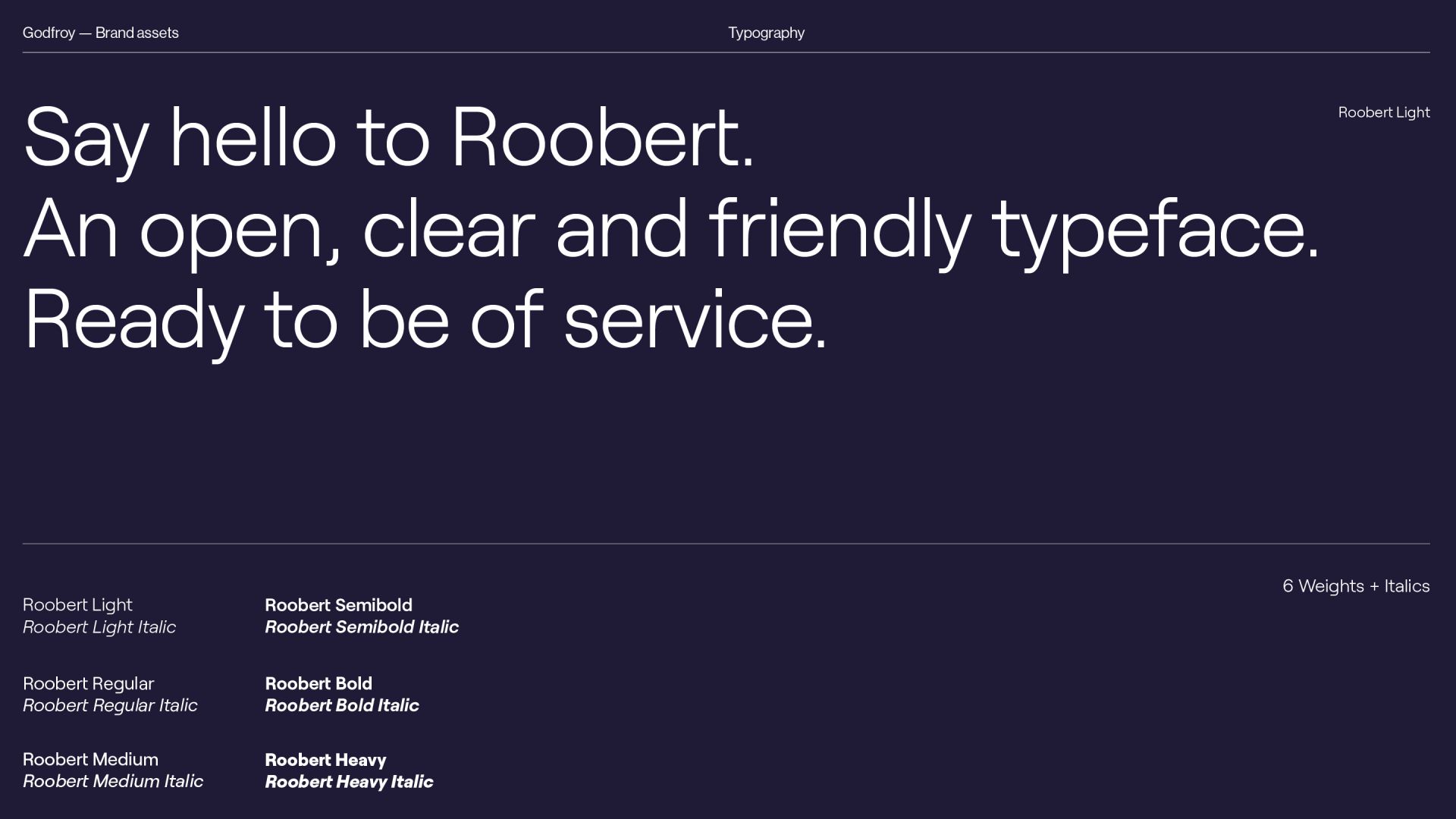Screen dimensions: 1456x819
Task: Select the Roobert Light Italic sample
Action: coord(99,627)
